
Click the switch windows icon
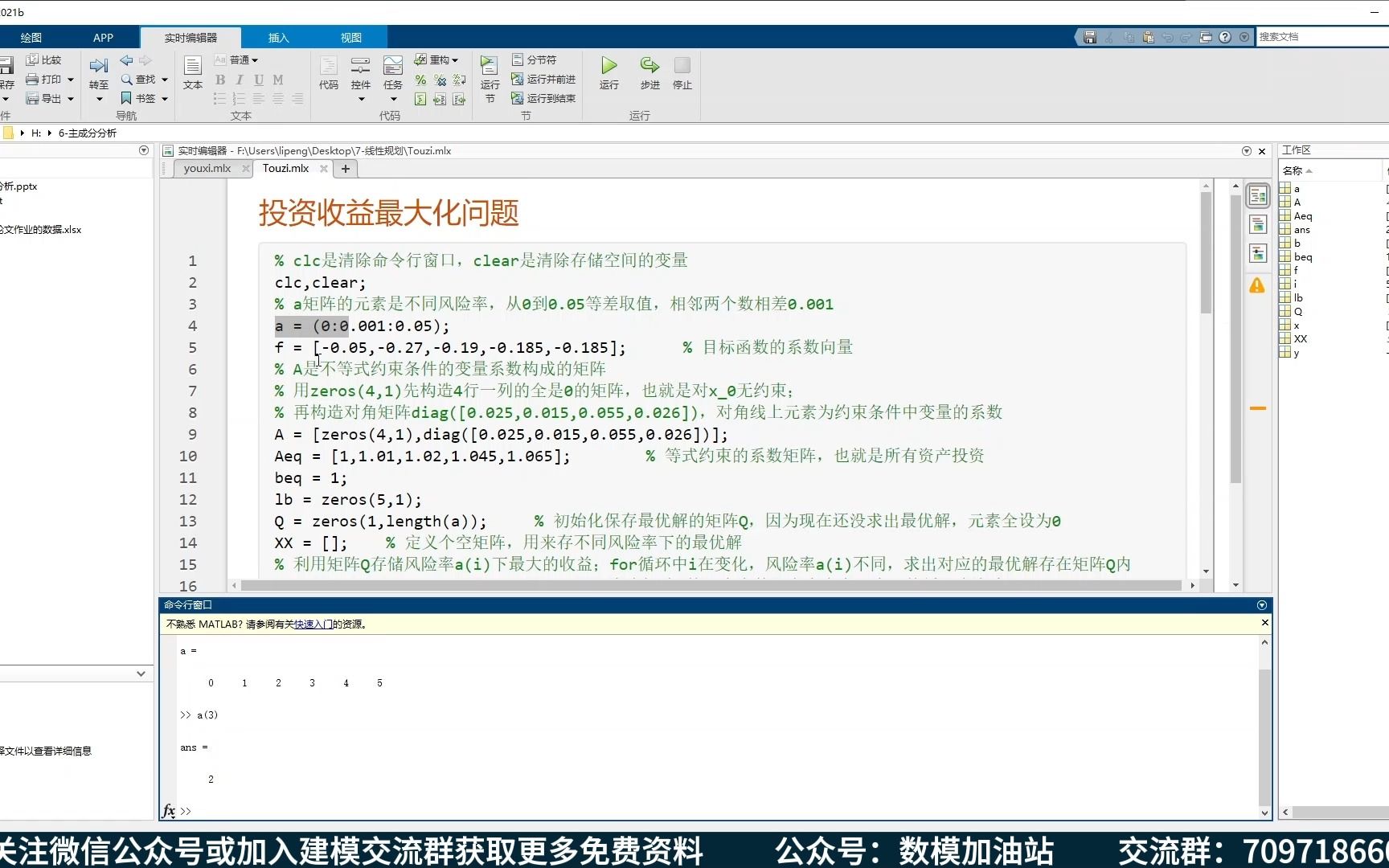coord(1206,37)
